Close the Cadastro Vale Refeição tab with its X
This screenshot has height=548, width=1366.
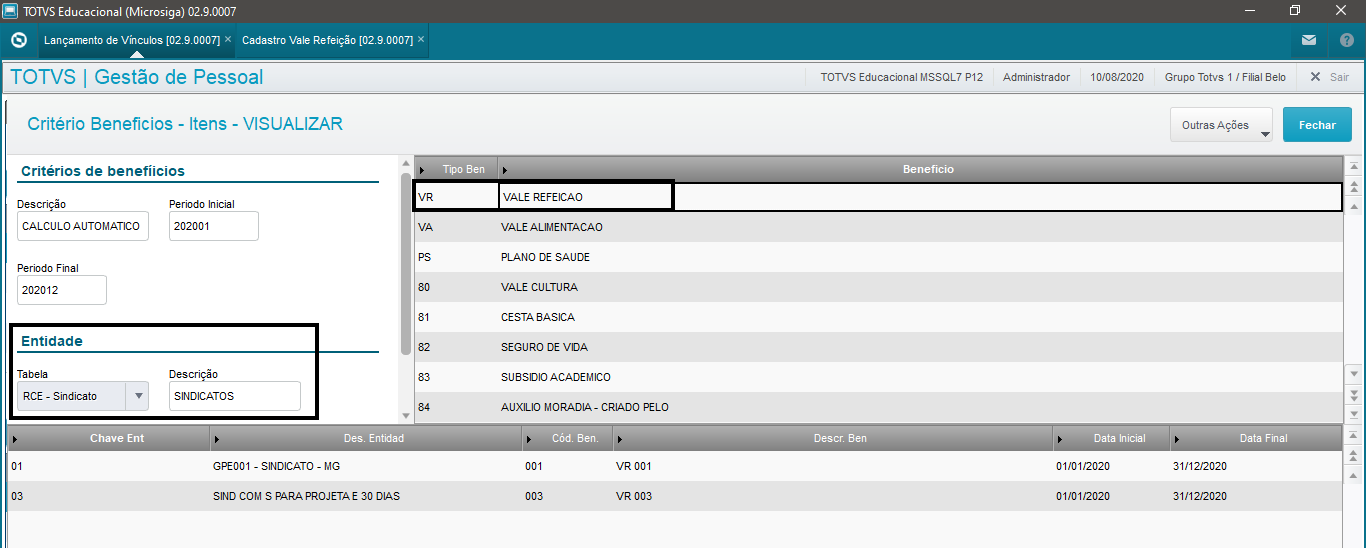click(421, 39)
